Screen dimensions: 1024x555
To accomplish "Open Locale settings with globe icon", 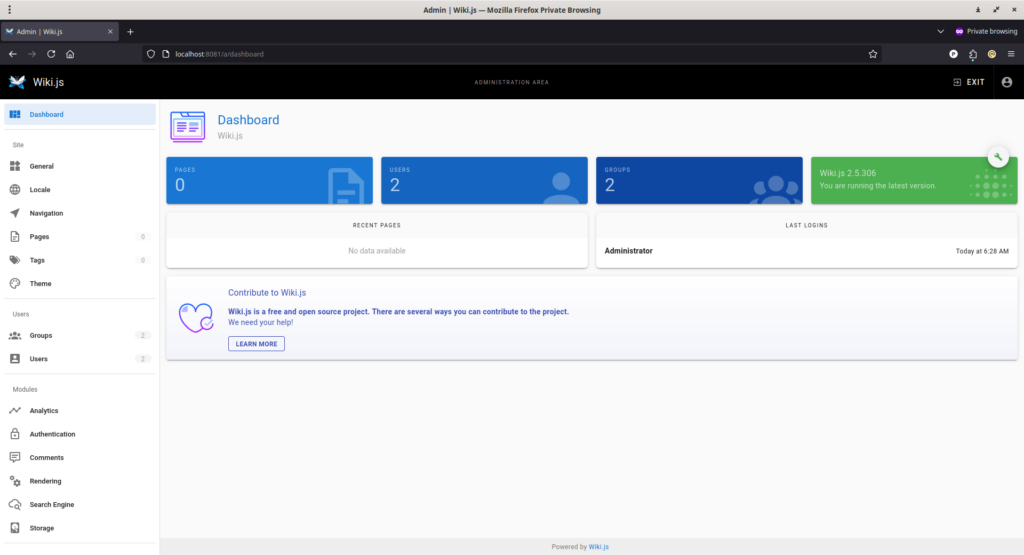I will click(40, 189).
